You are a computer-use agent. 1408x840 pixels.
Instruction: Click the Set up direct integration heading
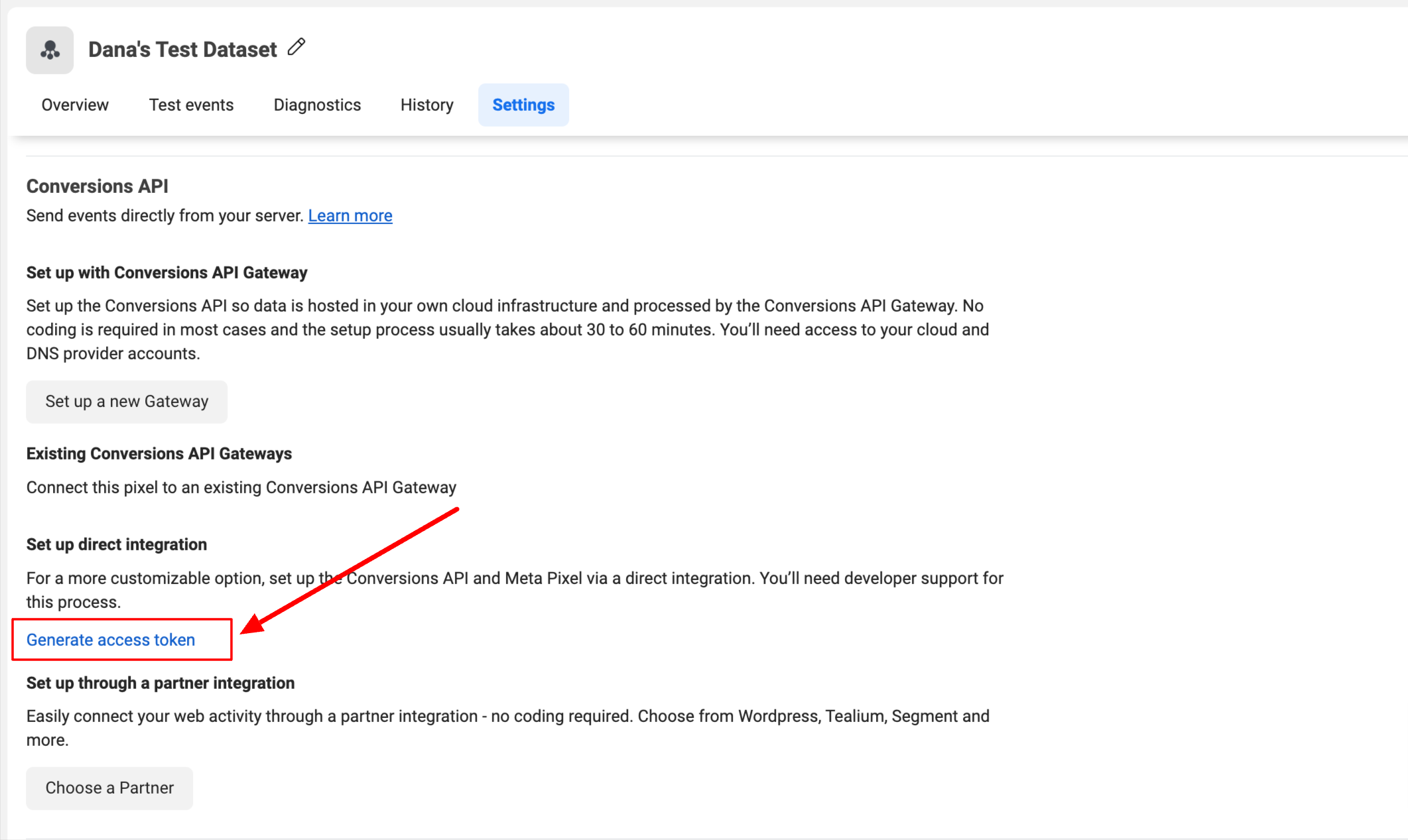click(117, 544)
